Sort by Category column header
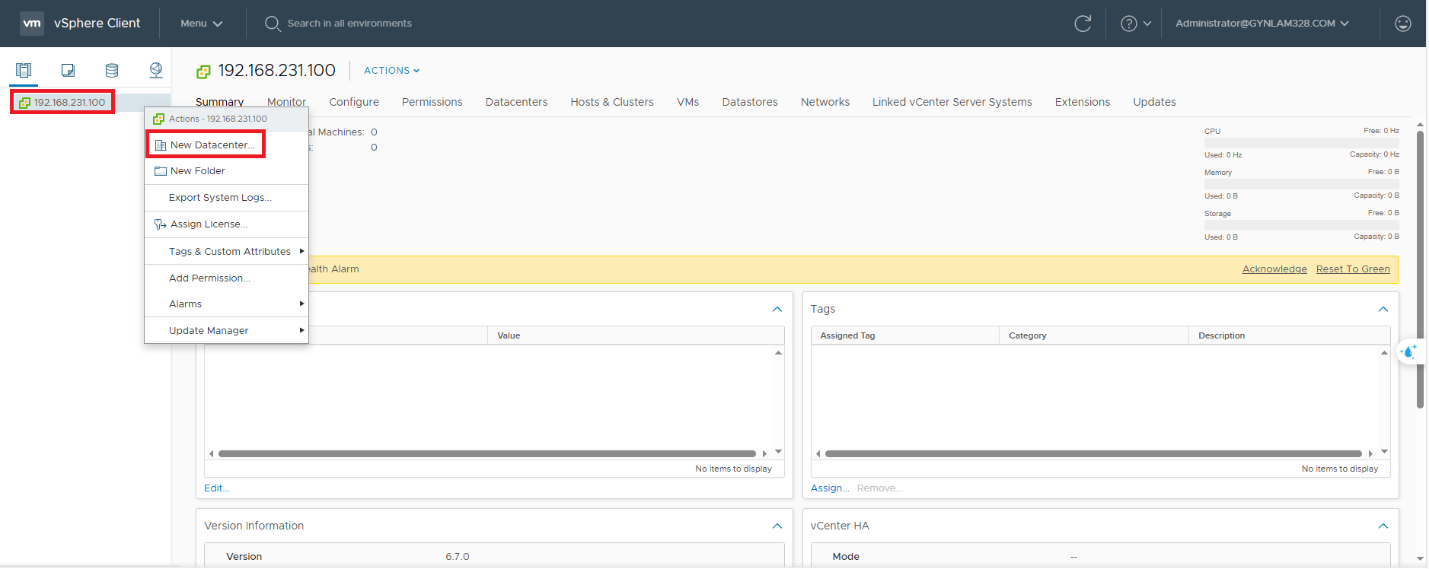The height and width of the screenshot is (569, 1429). pyautogui.click(x=1094, y=336)
